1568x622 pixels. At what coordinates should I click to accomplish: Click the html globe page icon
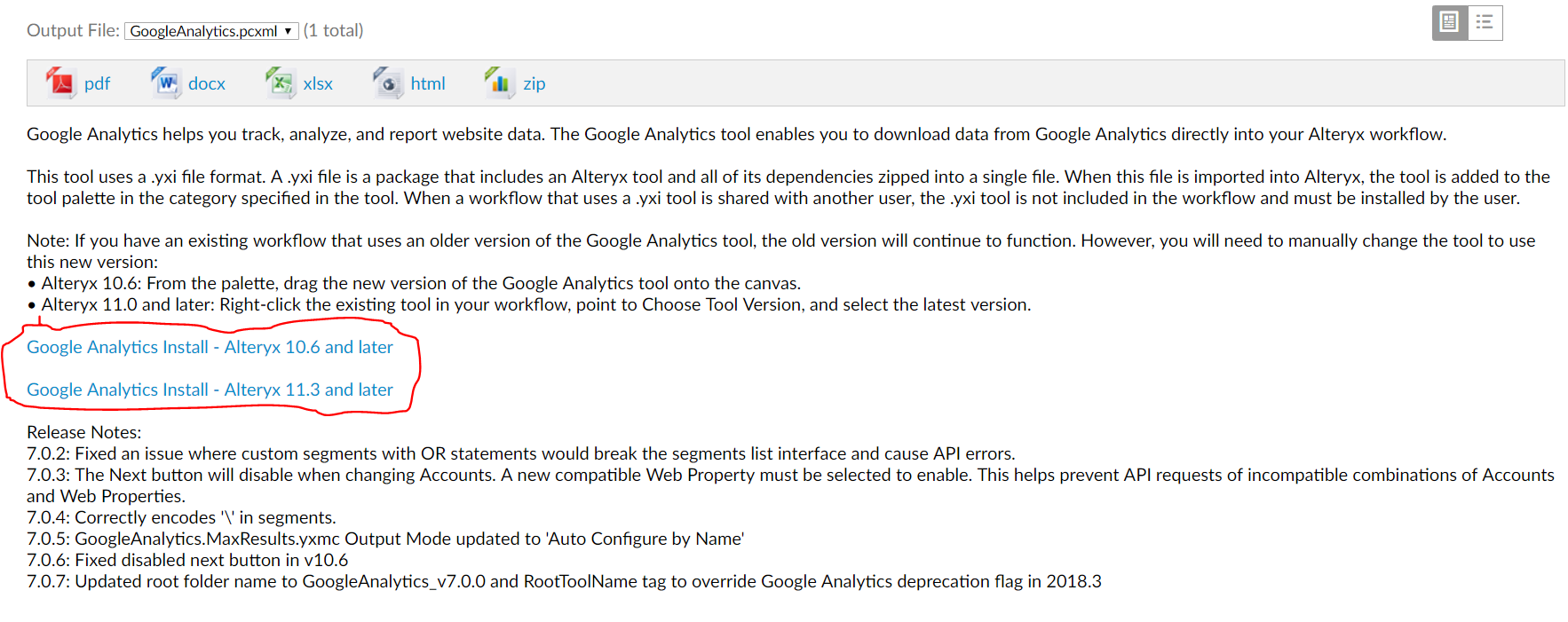[x=387, y=83]
